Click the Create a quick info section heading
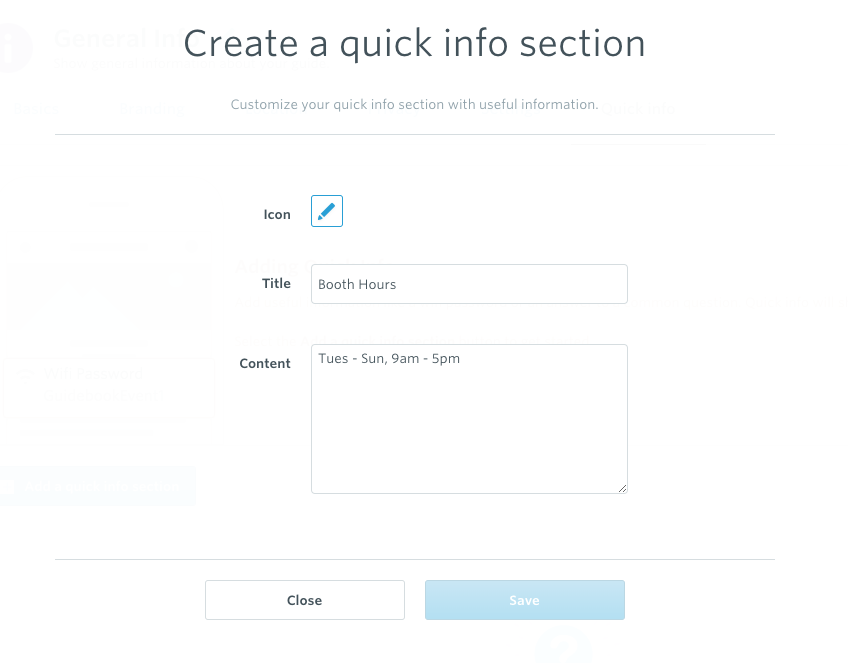This screenshot has height=663, width=848. 414,43
